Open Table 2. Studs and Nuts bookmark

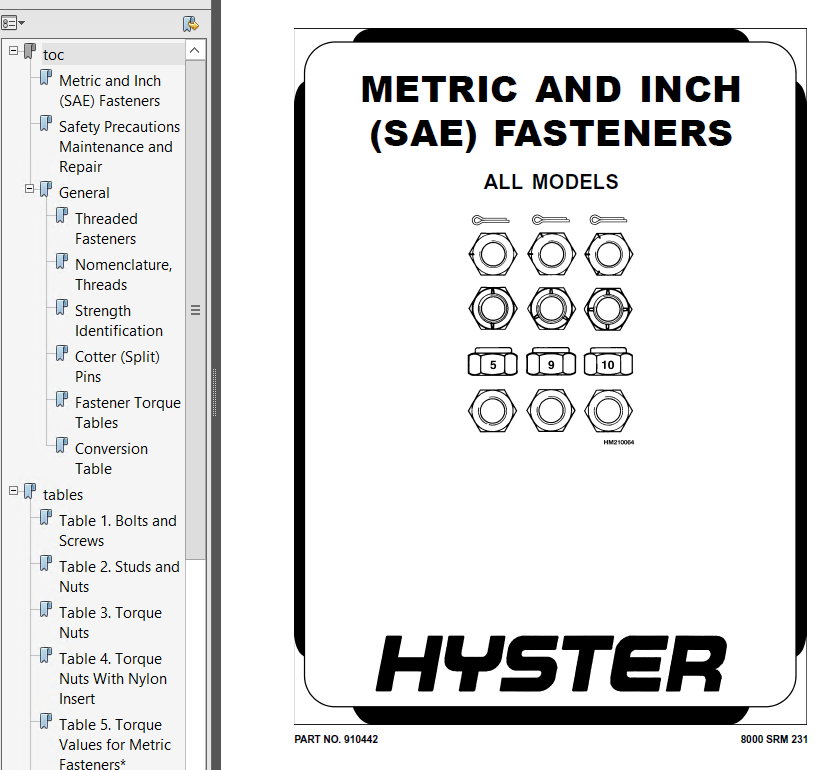[119, 576]
